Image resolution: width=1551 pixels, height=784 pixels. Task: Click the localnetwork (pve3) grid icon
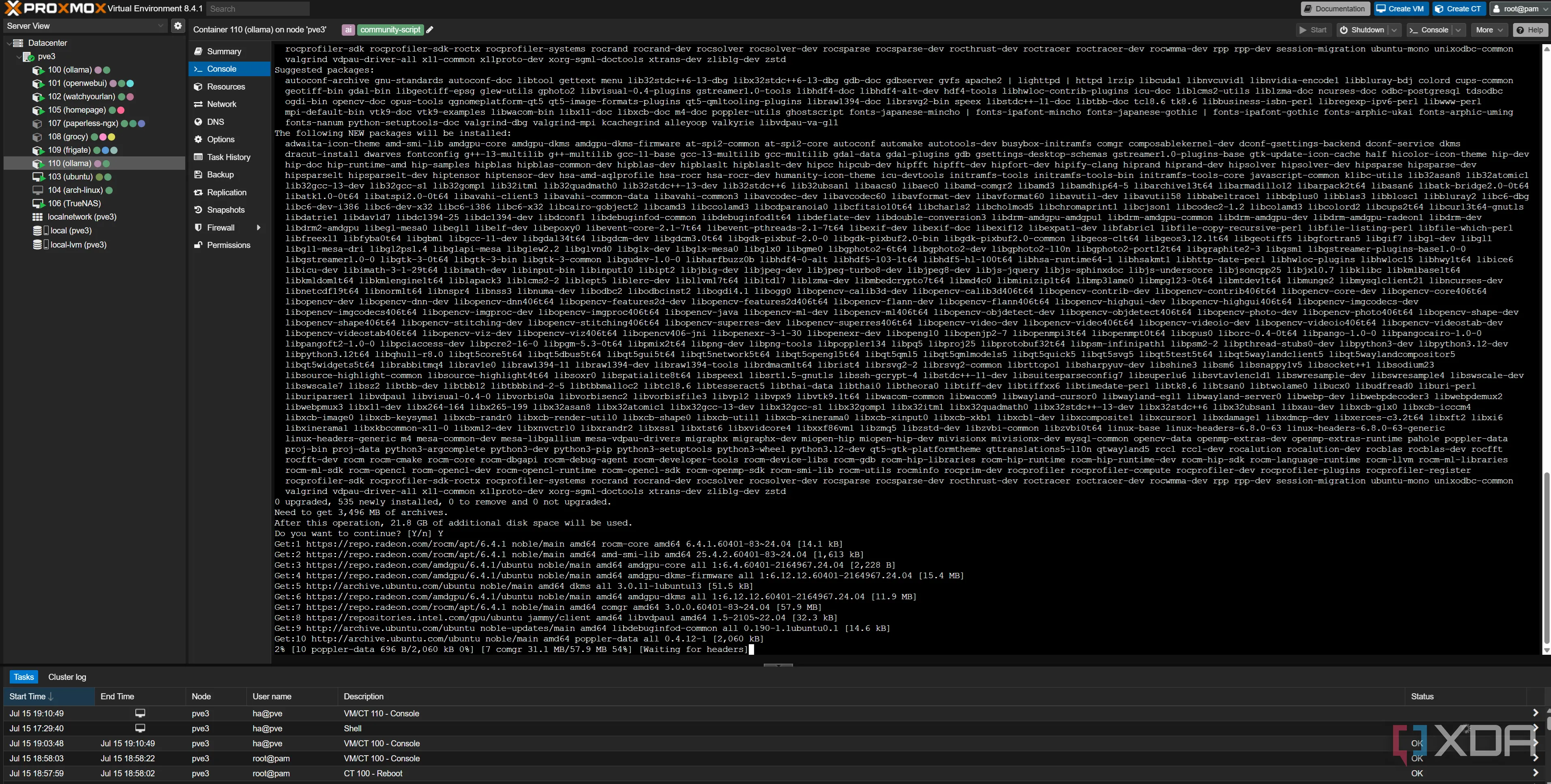37,217
